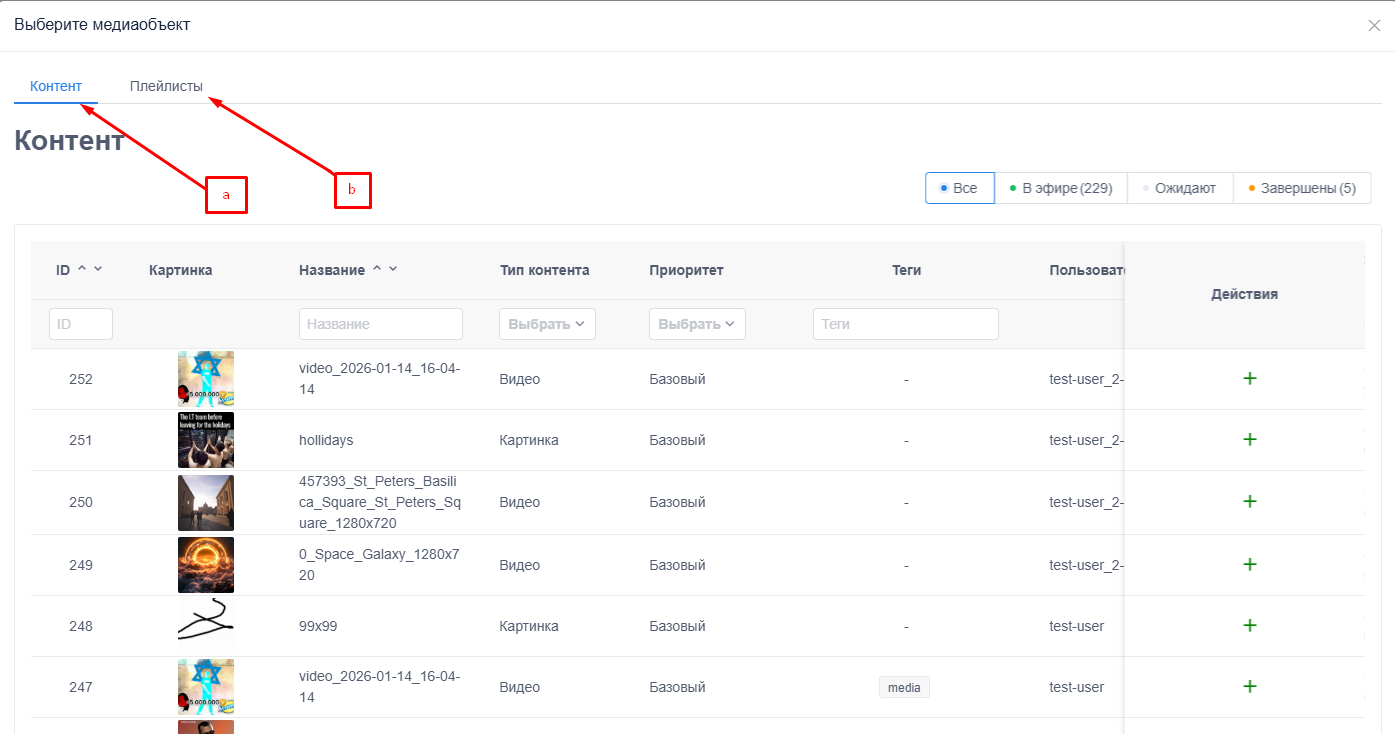The image size is (1395, 734).
Task: Click the Действия column header
Action: (1244, 294)
